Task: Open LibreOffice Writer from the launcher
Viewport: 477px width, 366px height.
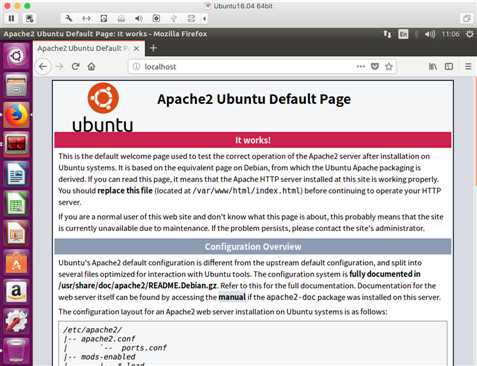Action: pyautogui.click(x=16, y=174)
